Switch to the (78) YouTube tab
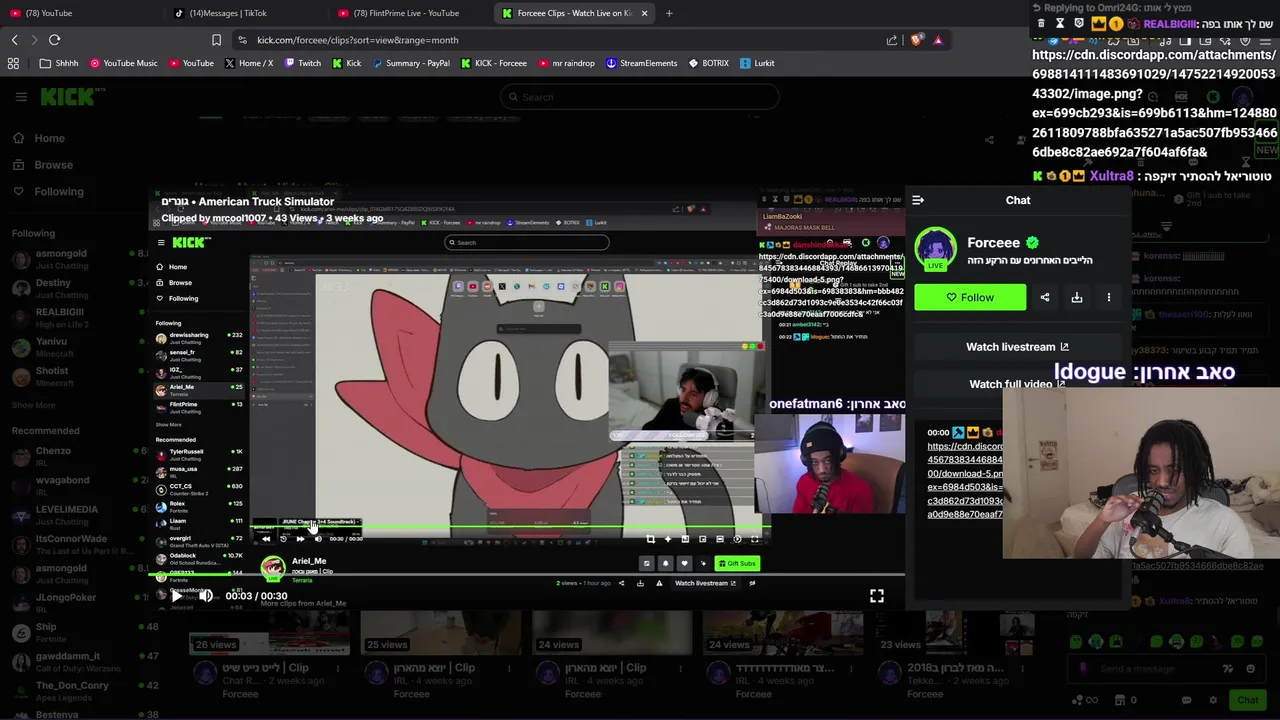Viewport: 1280px width, 720px height. 80,13
